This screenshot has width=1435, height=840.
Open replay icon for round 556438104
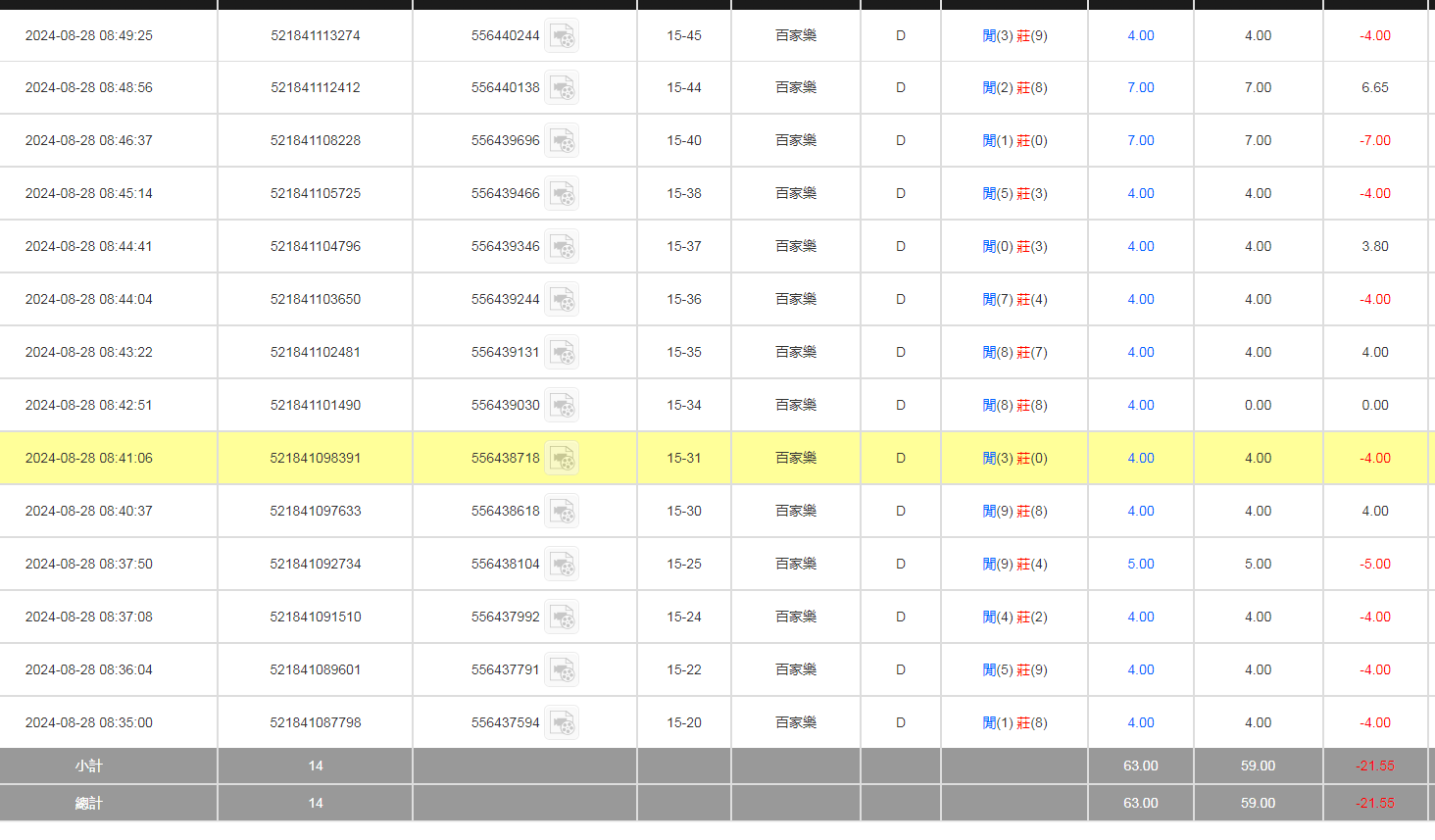tap(562, 565)
